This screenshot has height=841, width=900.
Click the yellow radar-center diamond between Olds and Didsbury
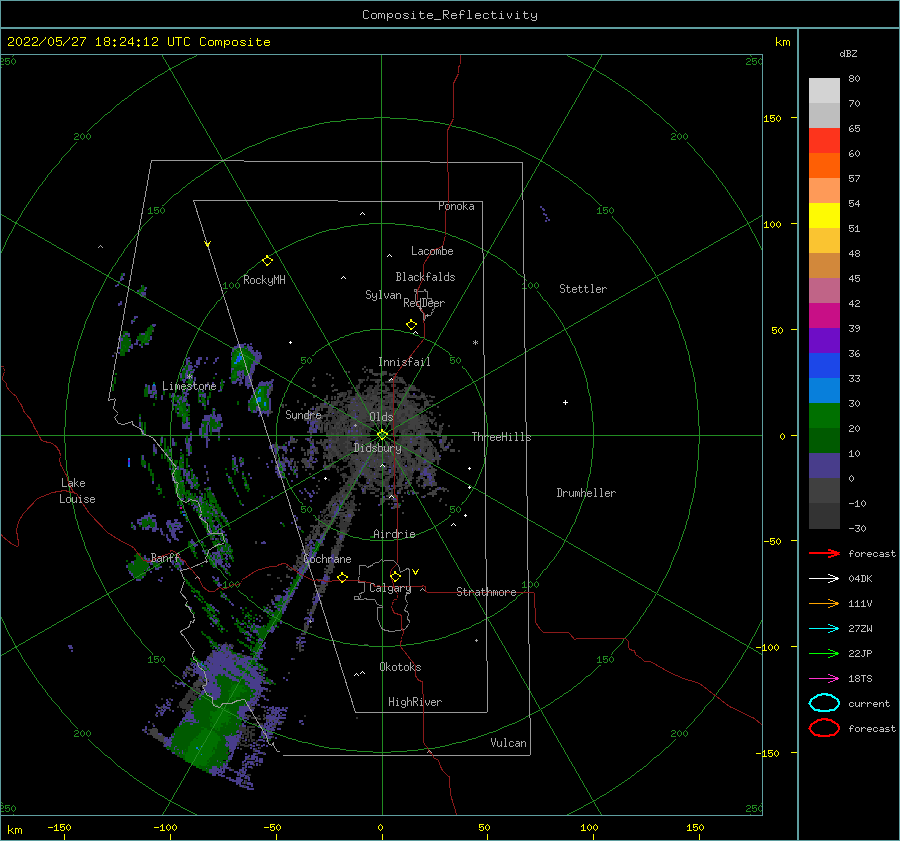tap(382, 435)
